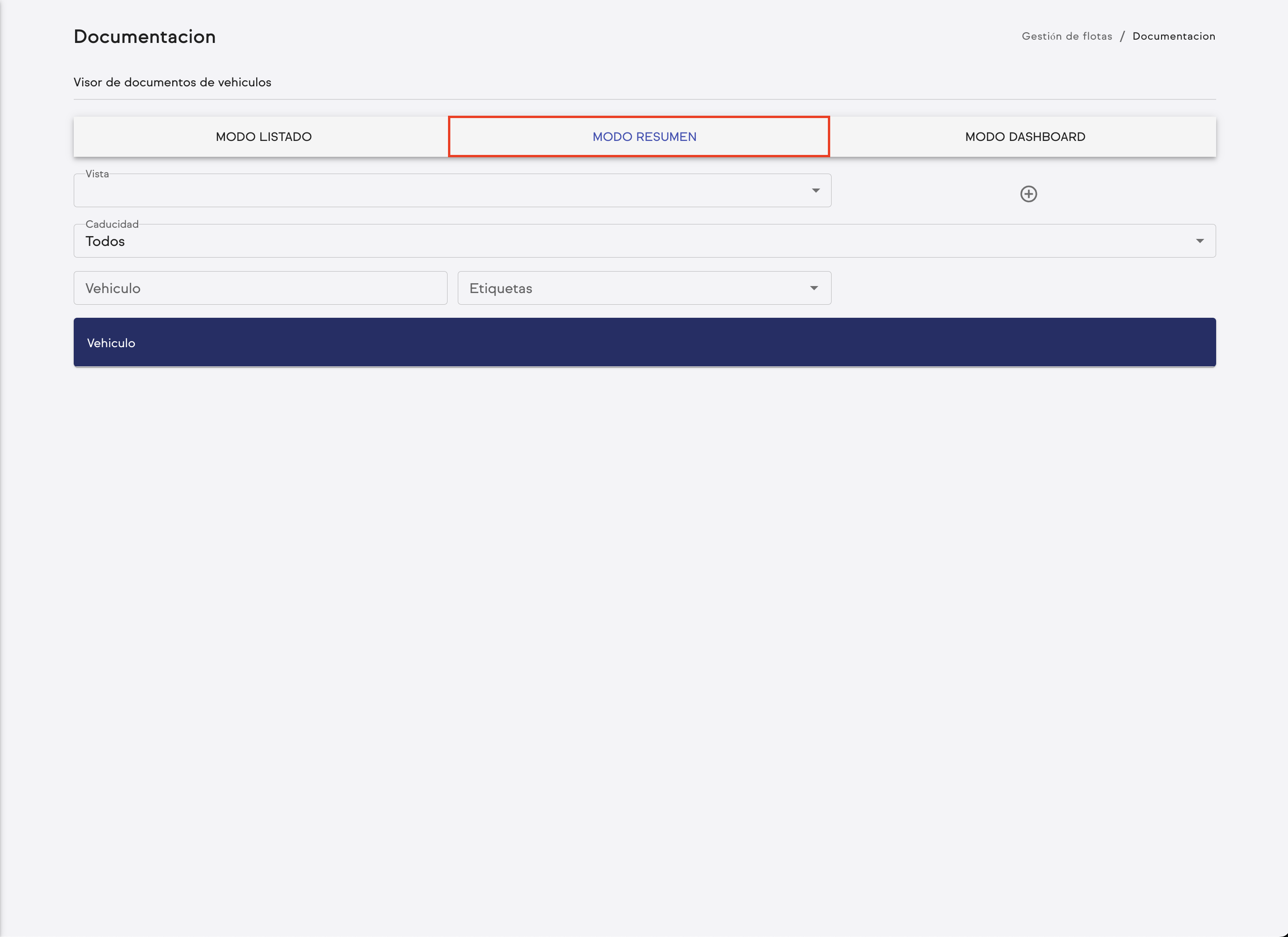
Task: Switch to the MODO LISTADO tab
Action: [x=264, y=137]
